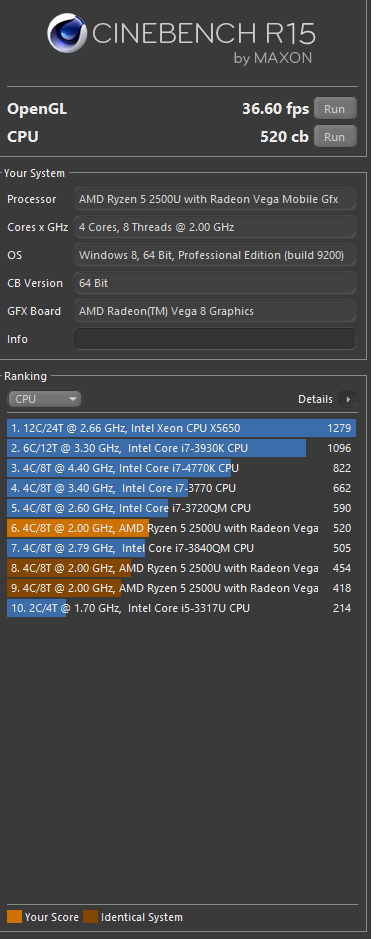The height and width of the screenshot is (939, 376).
Task: Click the empty Info input field
Action: [215, 339]
